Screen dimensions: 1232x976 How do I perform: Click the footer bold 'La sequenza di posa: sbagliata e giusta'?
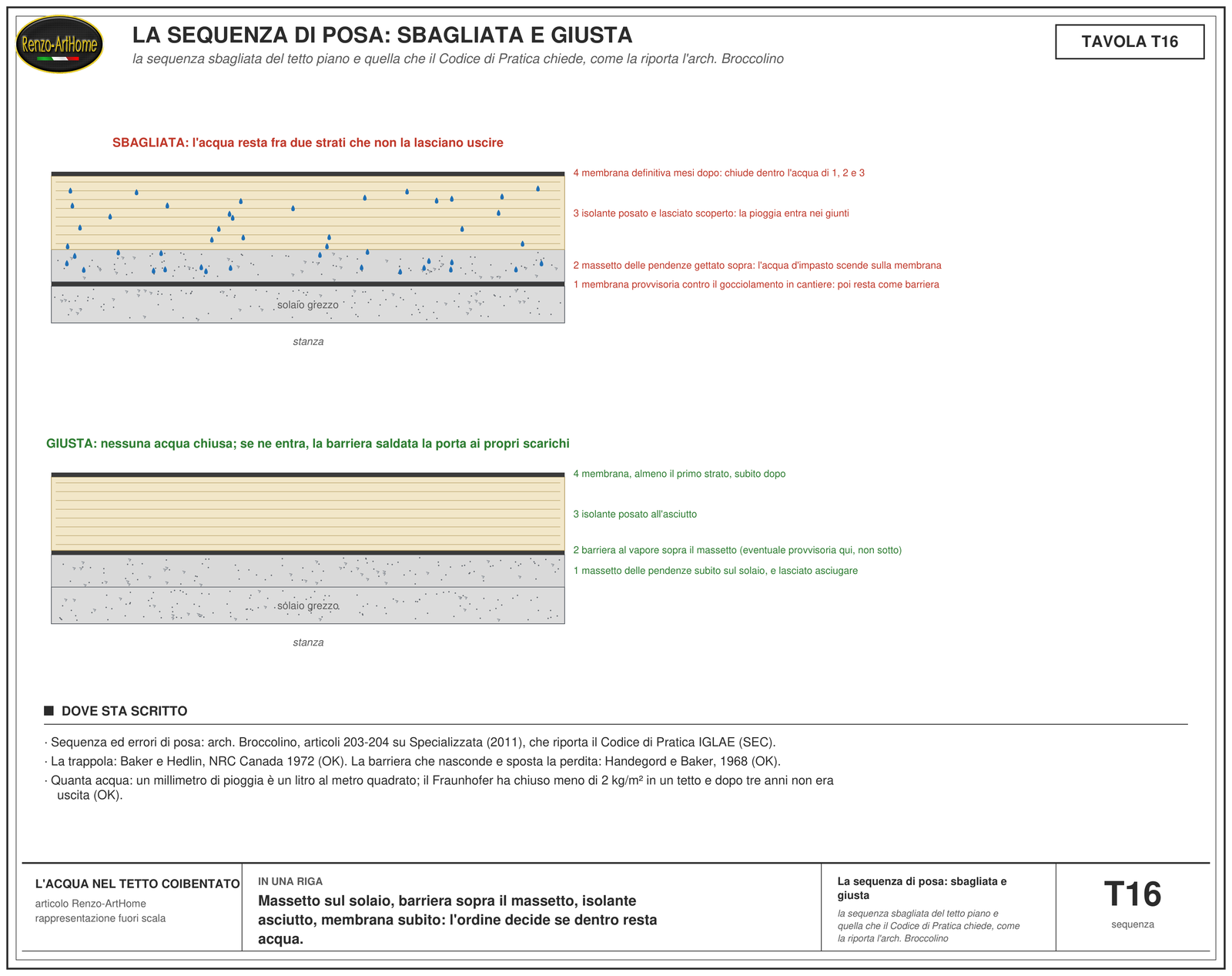point(922,888)
